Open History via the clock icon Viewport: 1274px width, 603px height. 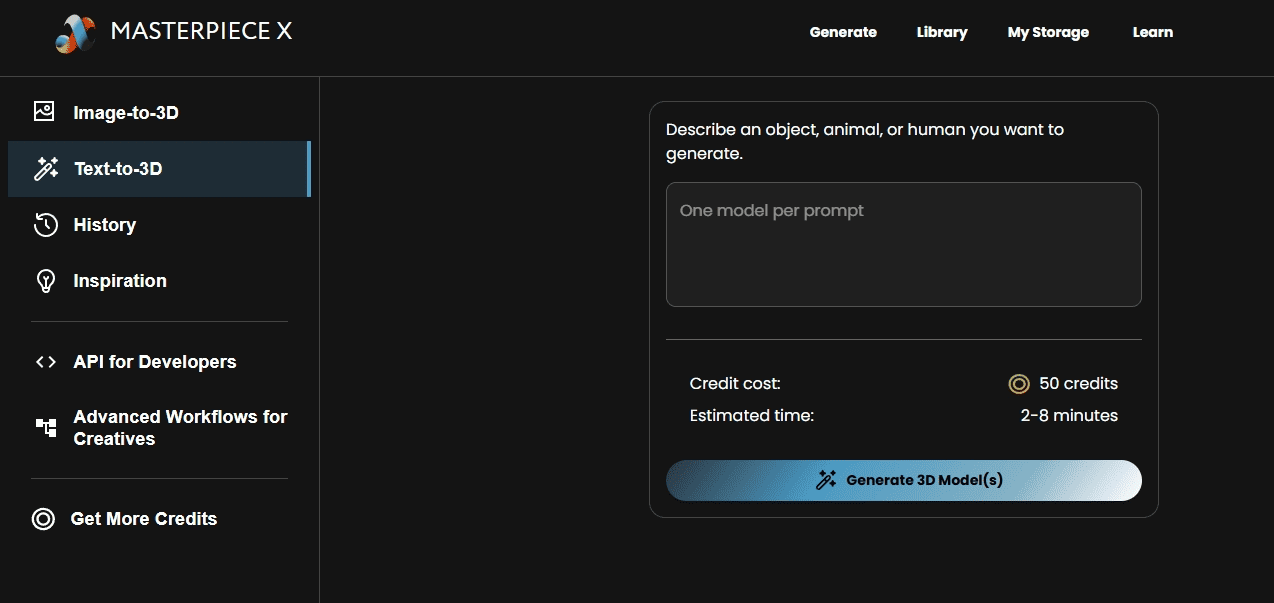[45, 225]
